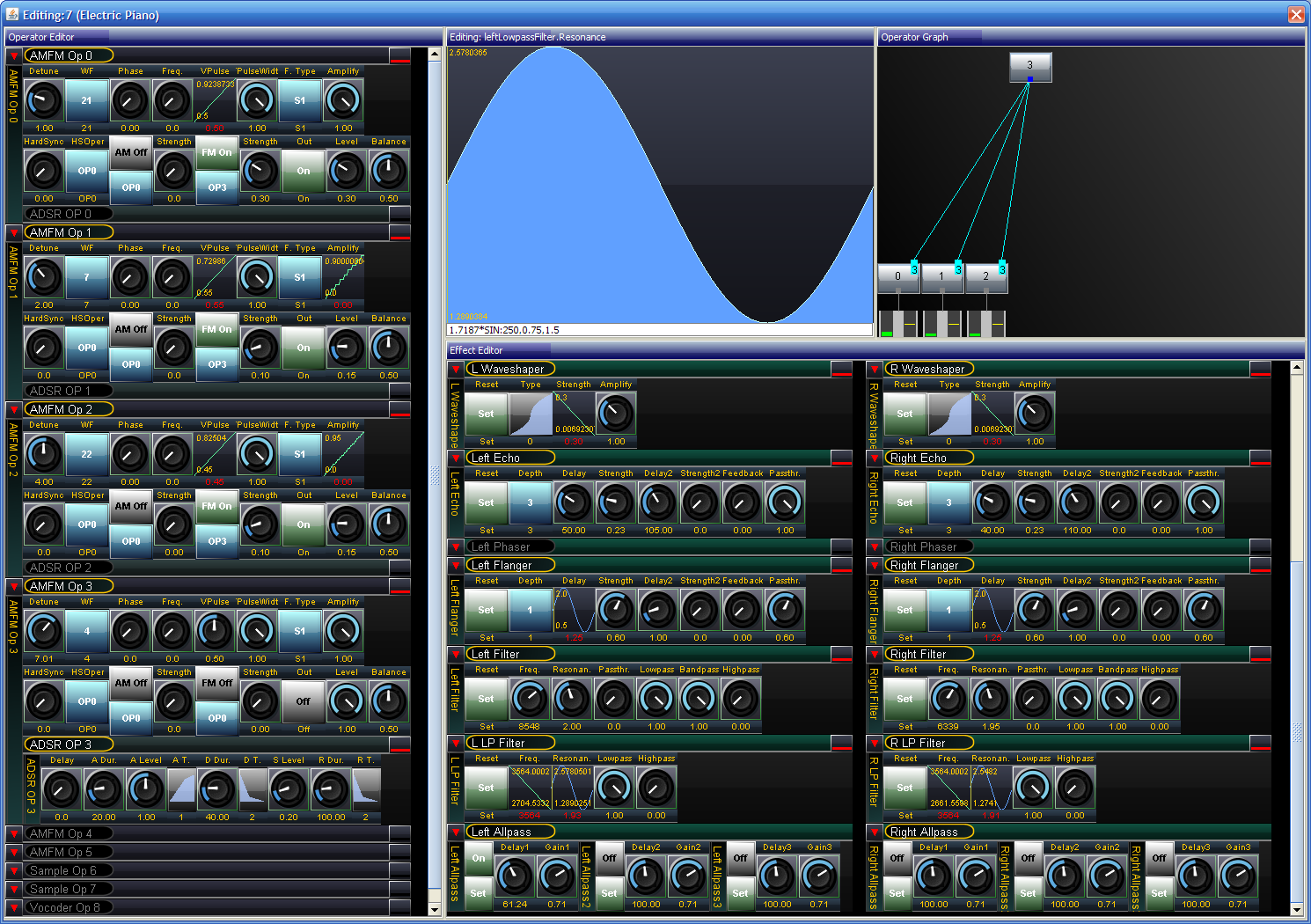The width and height of the screenshot is (1311, 924).
Task: Collapse Left Flanger section arrow
Action: 456,565
